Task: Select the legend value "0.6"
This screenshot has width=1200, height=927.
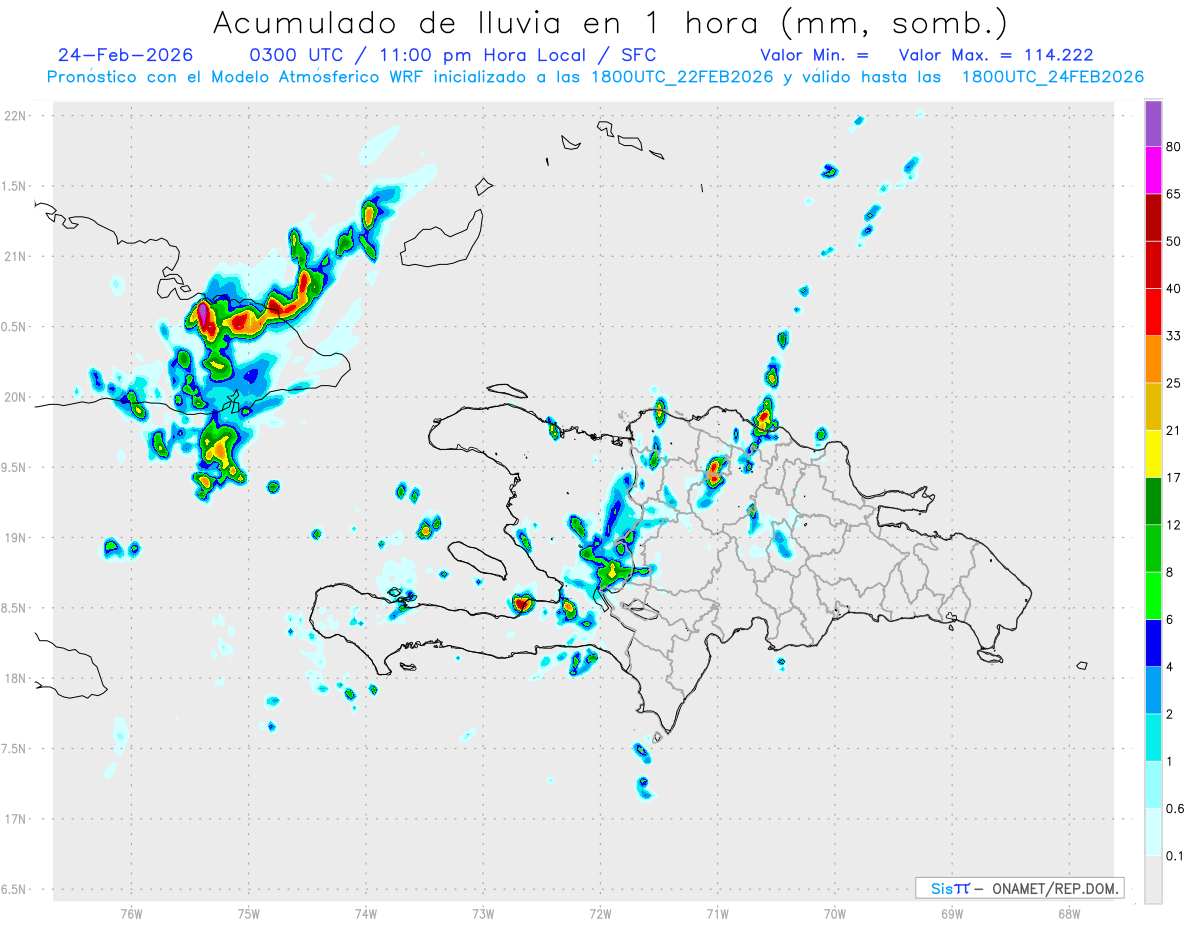Action: 1175,808
